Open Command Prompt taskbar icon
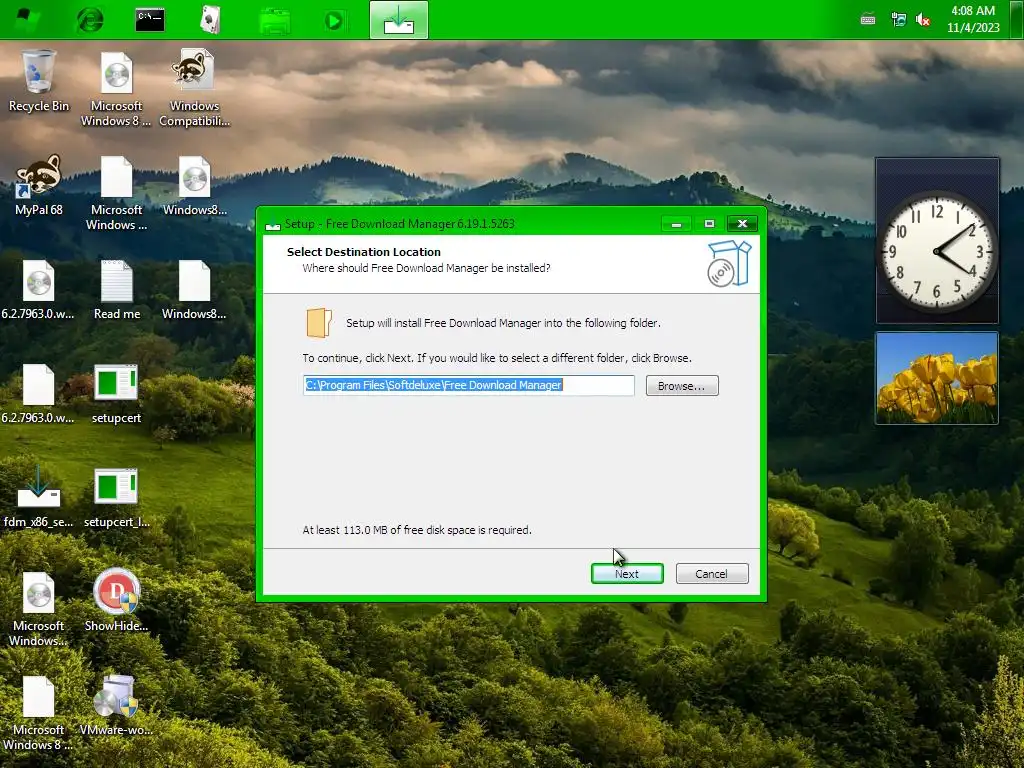 150,20
